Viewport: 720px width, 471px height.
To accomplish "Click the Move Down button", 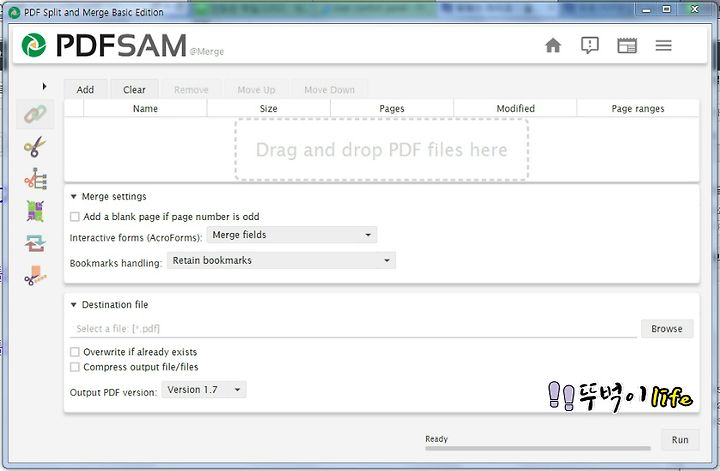I will coord(329,90).
